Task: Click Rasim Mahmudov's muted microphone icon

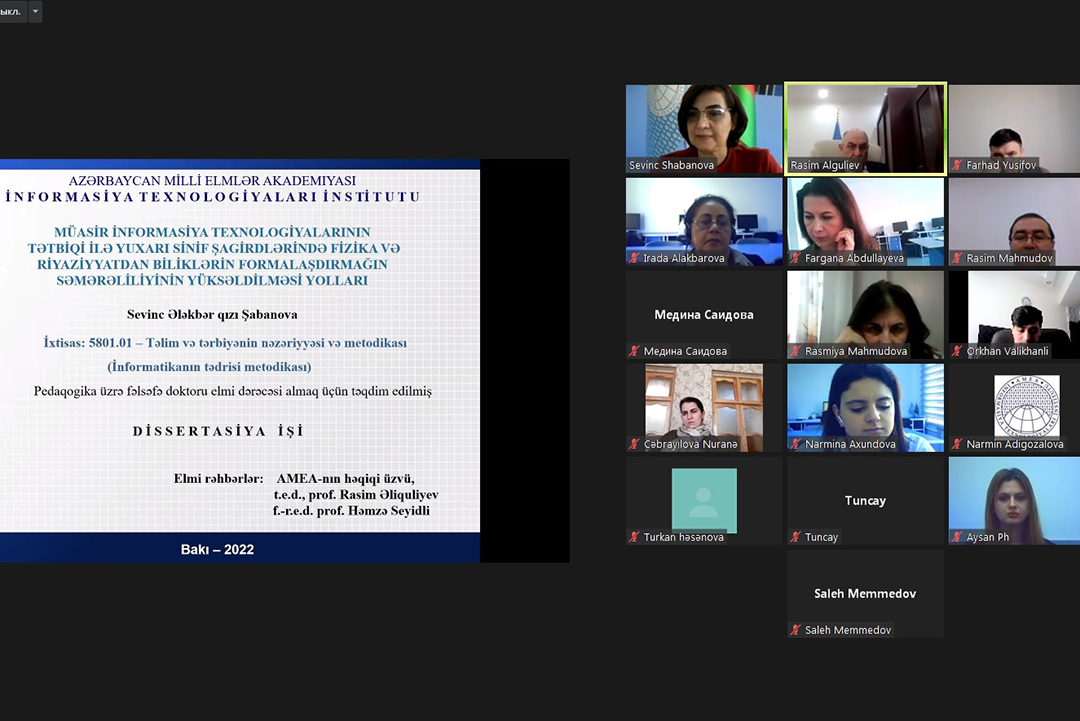Action: pyautogui.click(x=957, y=258)
